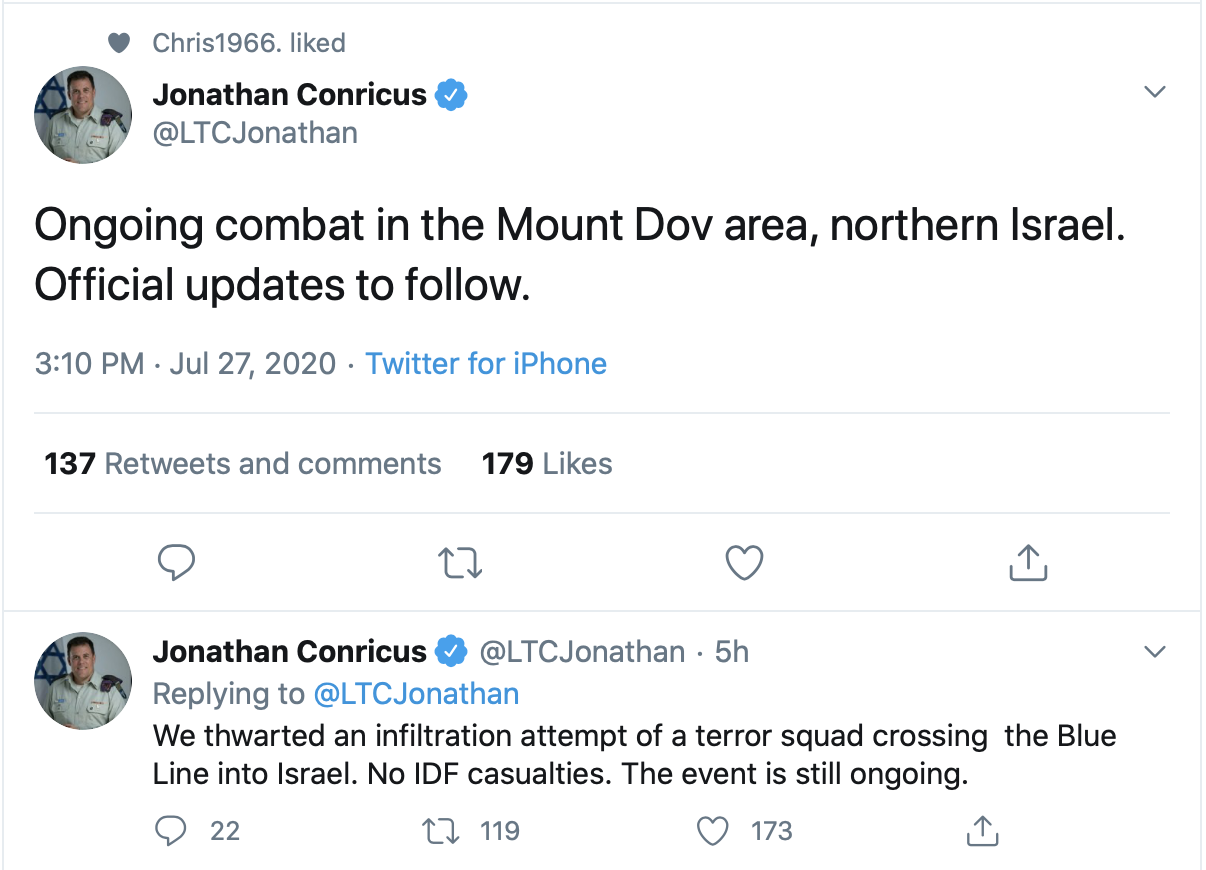Click reply icon showing 22 replies
The height and width of the screenshot is (870, 1206).
point(173,830)
